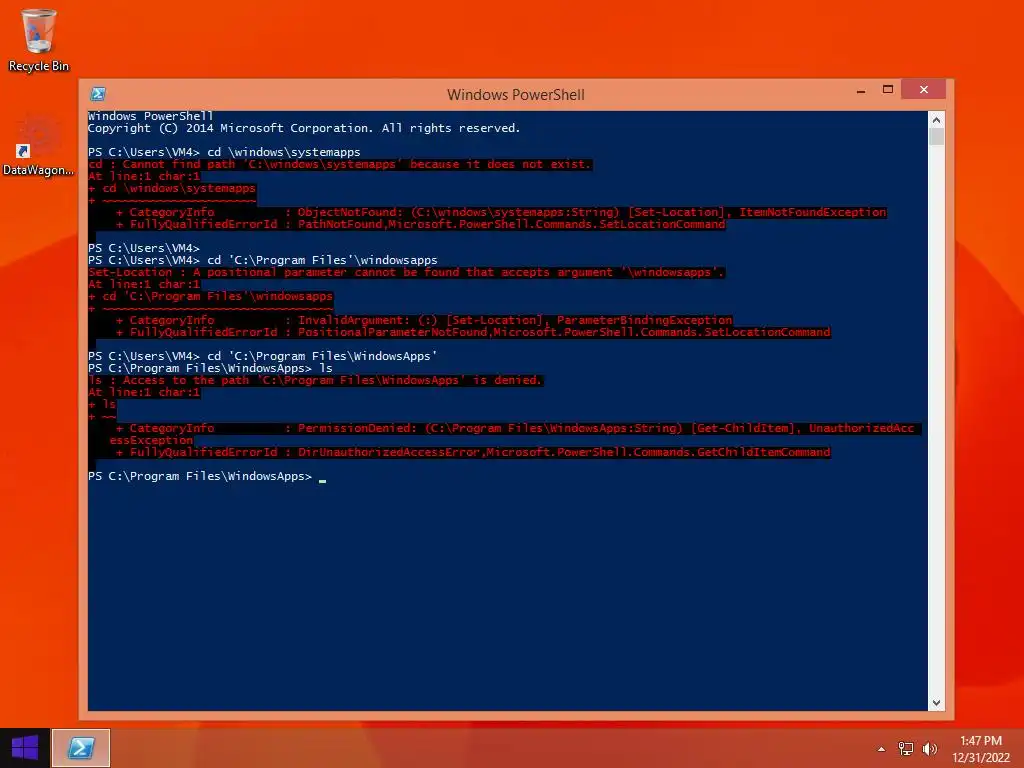Open the Recycle Bin desktop icon
Image resolution: width=1024 pixels, height=768 pixels.
click(39, 39)
